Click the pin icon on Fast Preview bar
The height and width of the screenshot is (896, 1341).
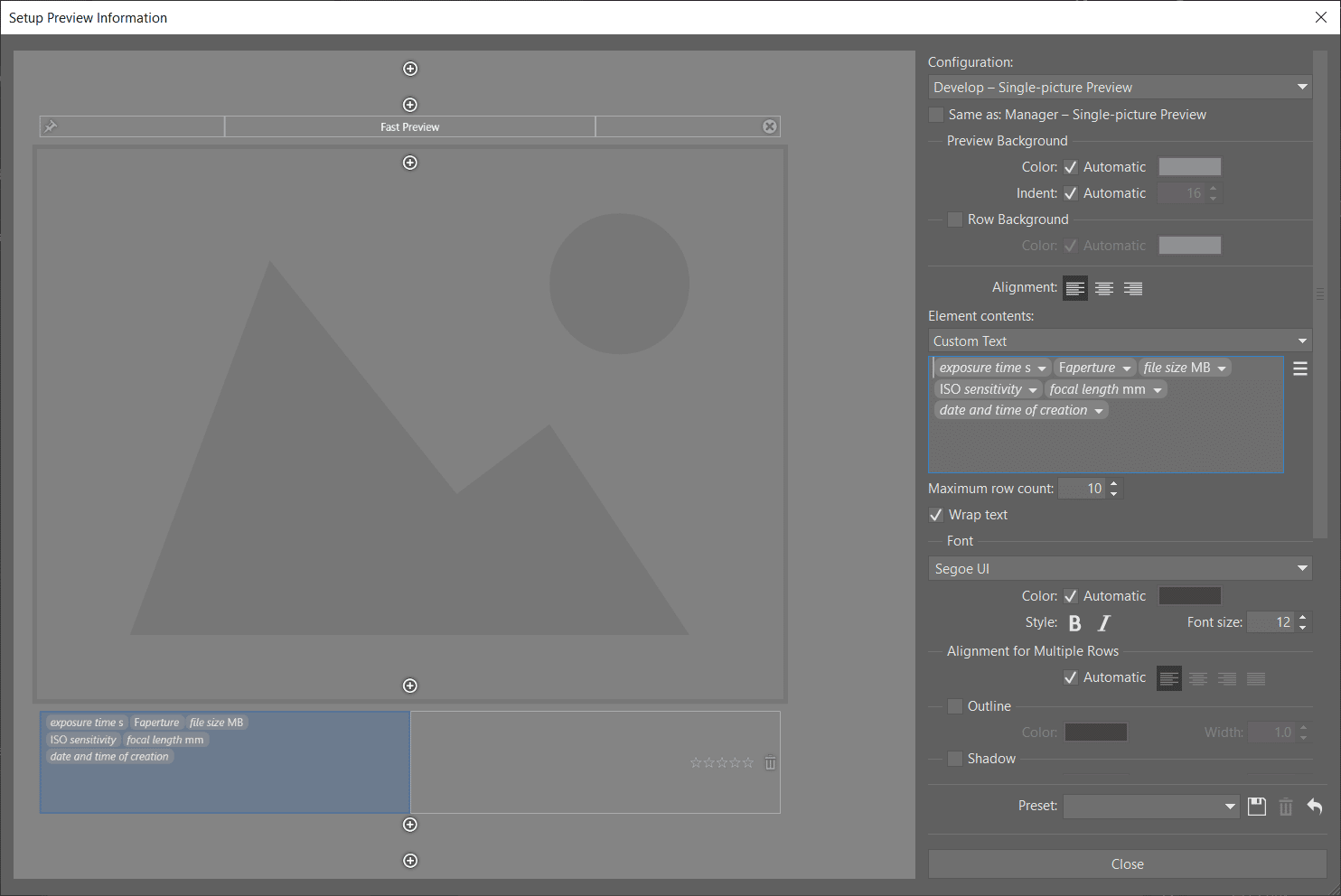[x=51, y=126]
